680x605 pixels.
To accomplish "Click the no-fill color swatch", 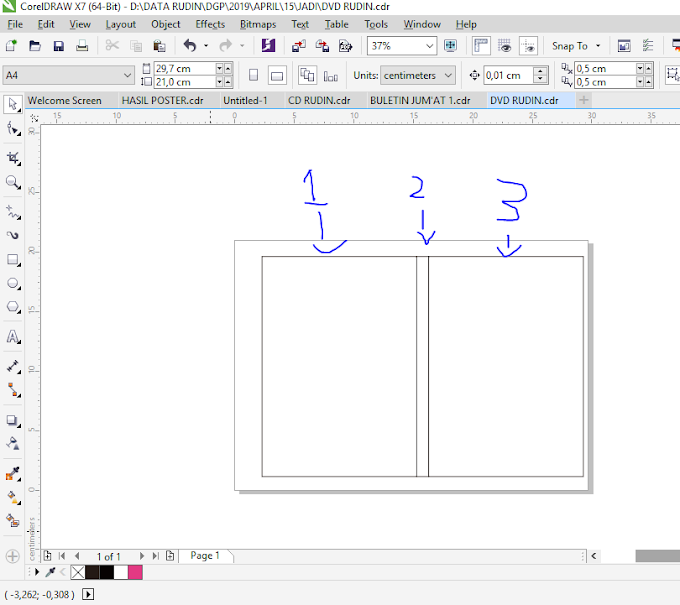I will [78, 572].
